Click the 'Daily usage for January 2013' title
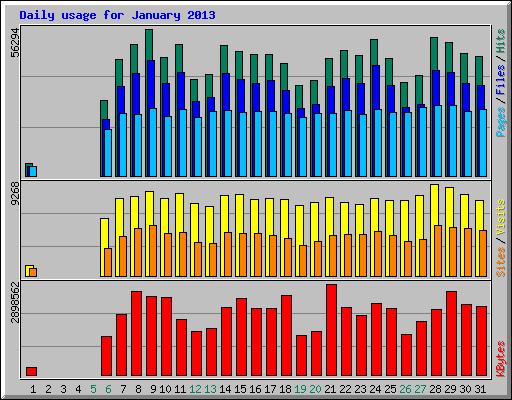The height and width of the screenshot is (400, 512). (x=117, y=15)
